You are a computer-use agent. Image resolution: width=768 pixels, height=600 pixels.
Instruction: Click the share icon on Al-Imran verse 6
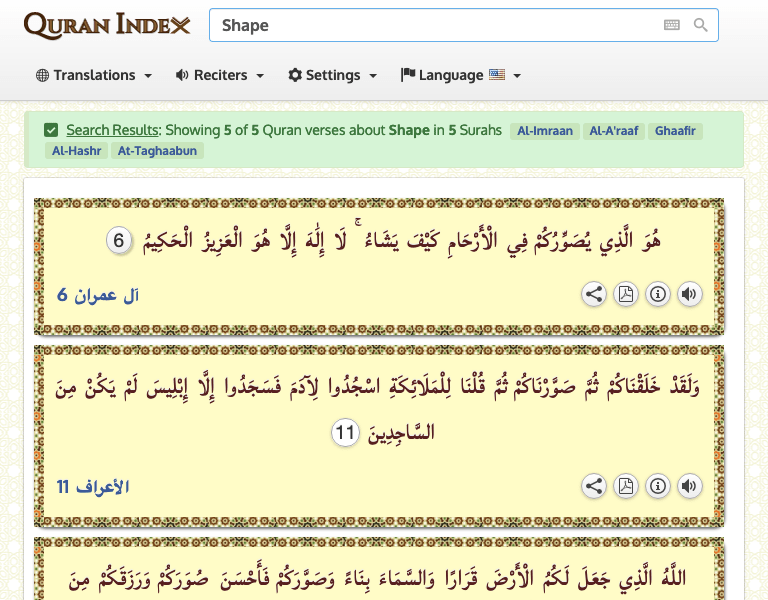(594, 294)
